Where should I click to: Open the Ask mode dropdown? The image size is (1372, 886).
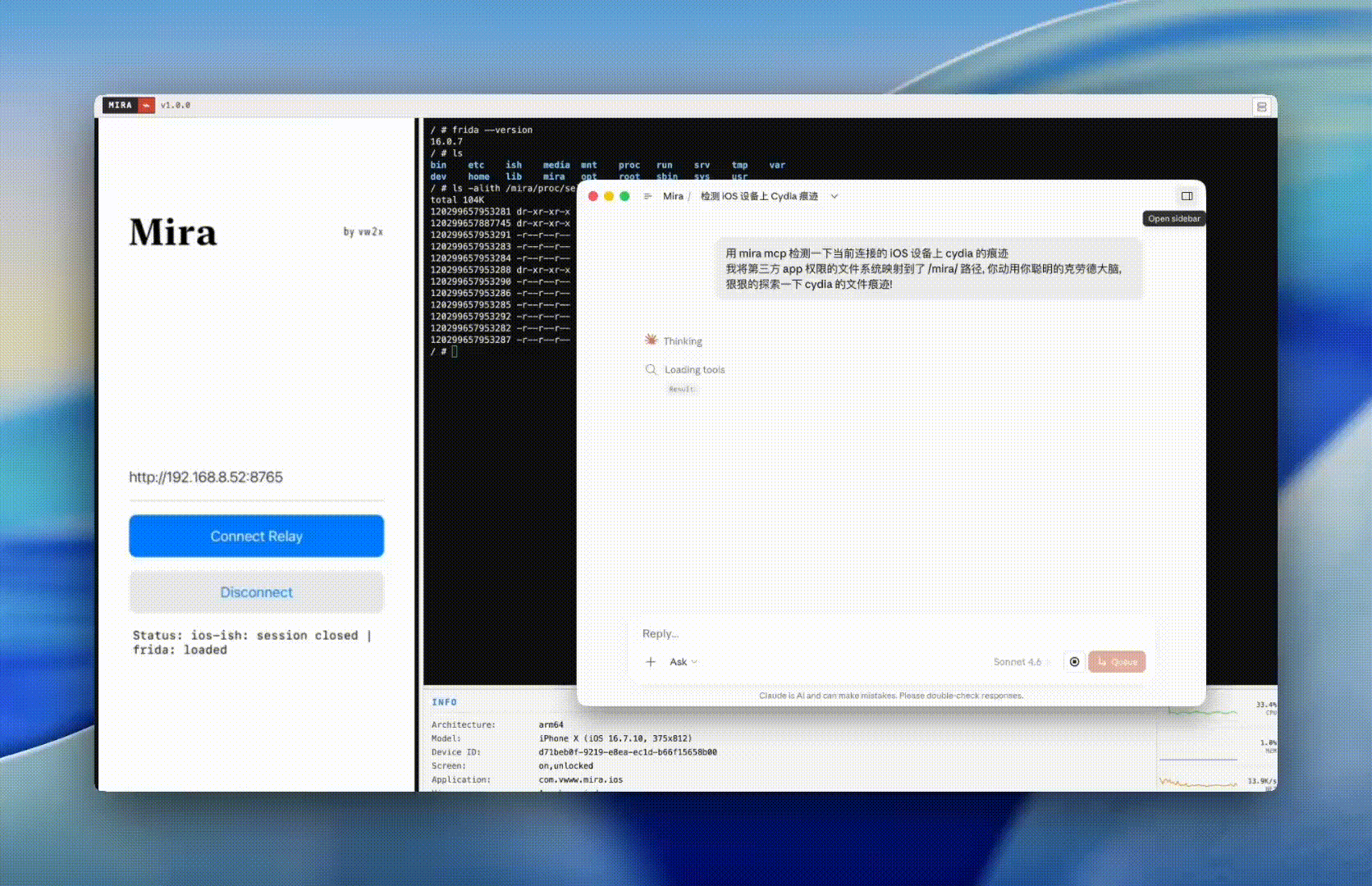(683, 662)
